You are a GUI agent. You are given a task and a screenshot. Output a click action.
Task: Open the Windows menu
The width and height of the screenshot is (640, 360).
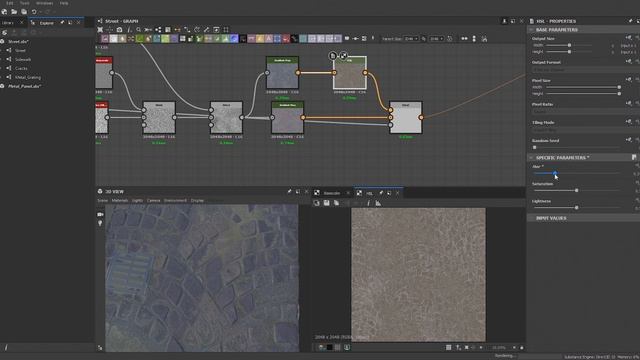[44, 3]
